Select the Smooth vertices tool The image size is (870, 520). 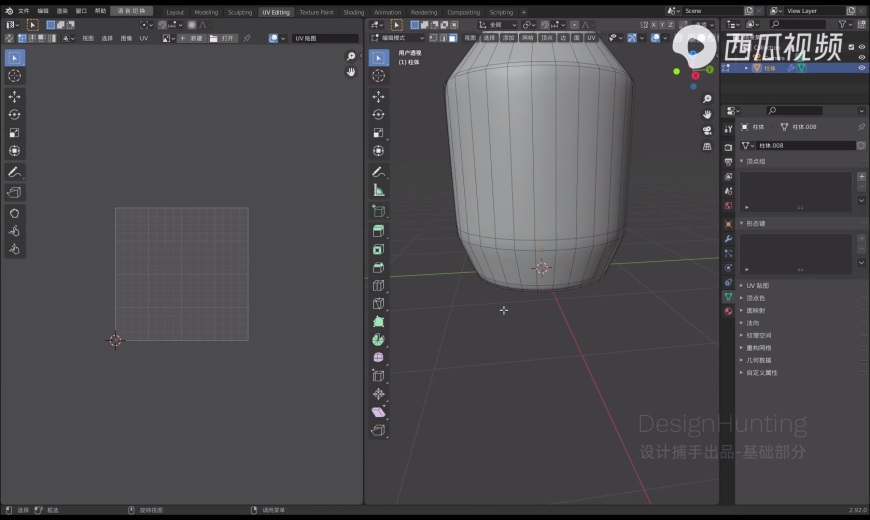pos(378,357)
